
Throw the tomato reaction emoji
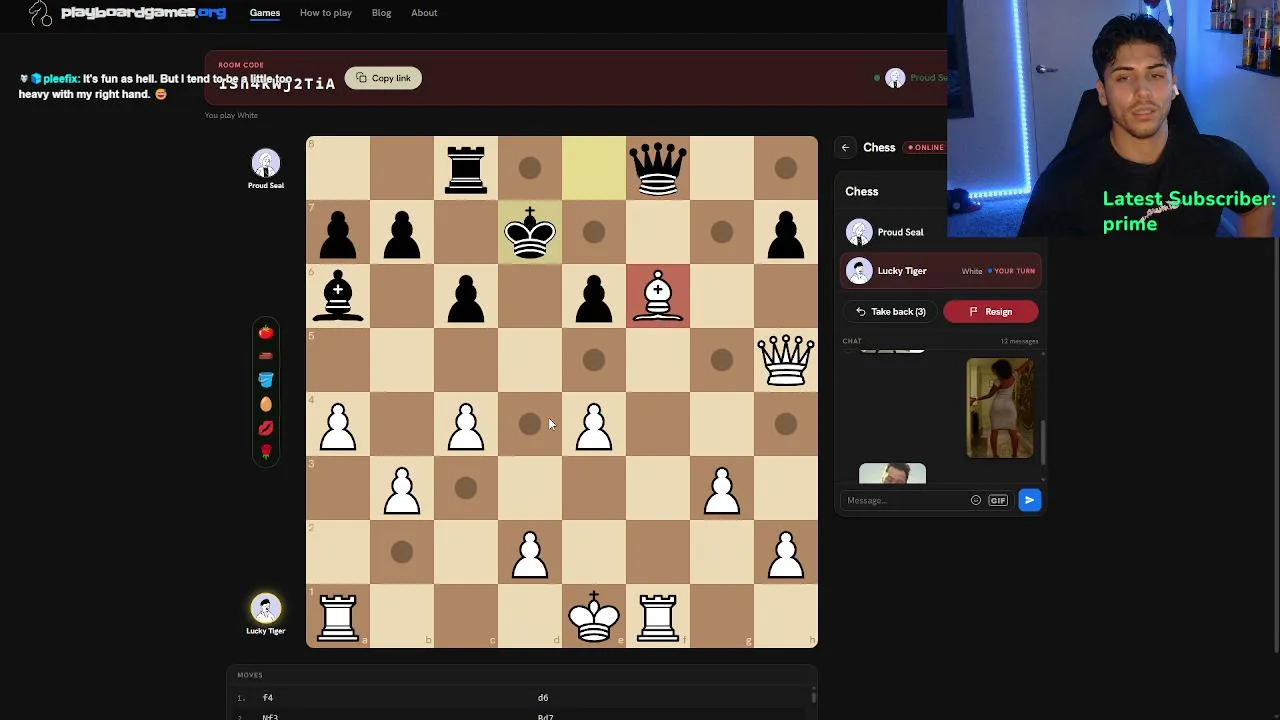[265, 332]
